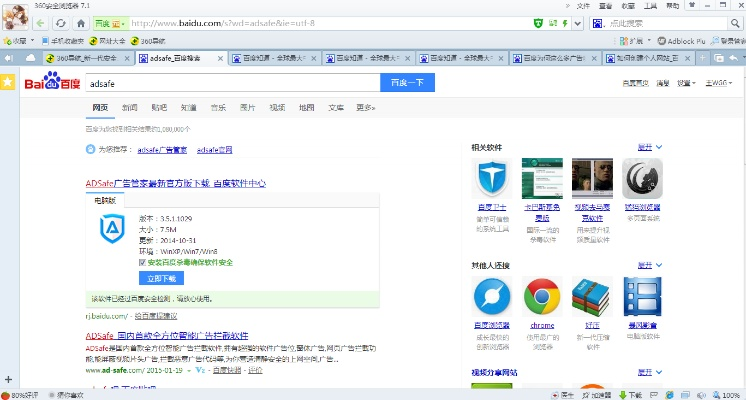Viewport: 746px width, 400px height.
Task: Open the 设置 dropdown at Baidu top right
Action: 686,83
